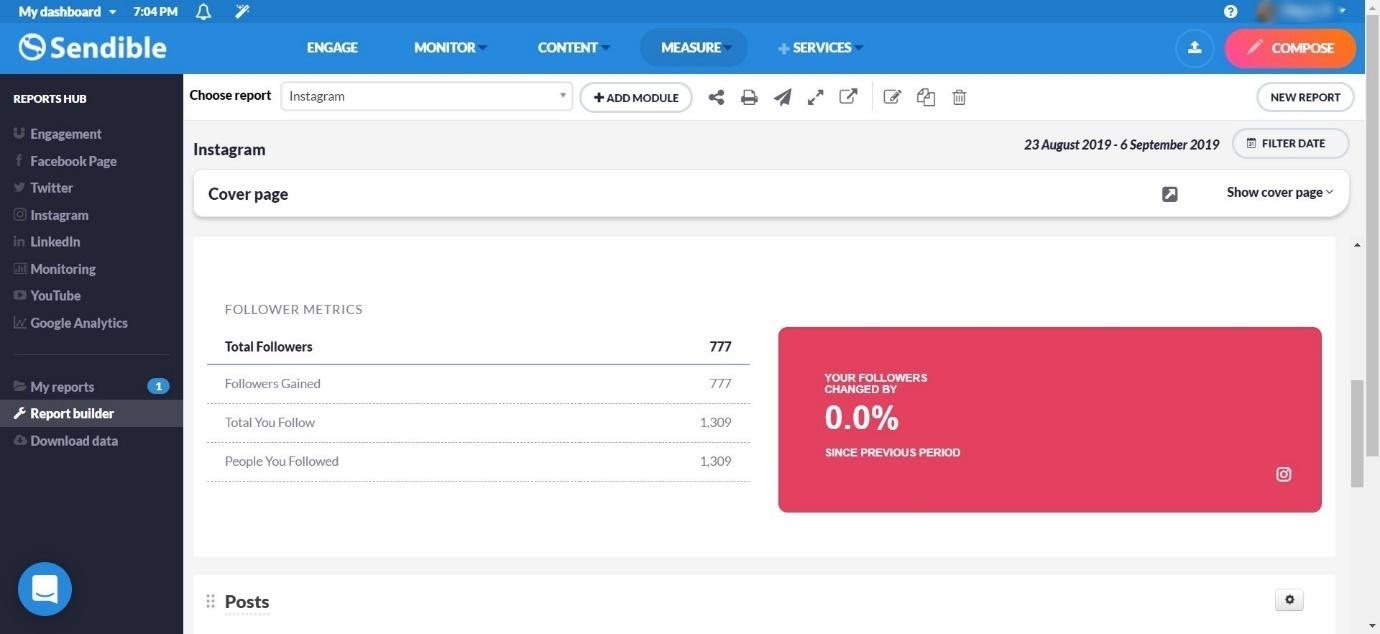Open the Measure menu
This screenshot has width=1380, height=634.
694,47
